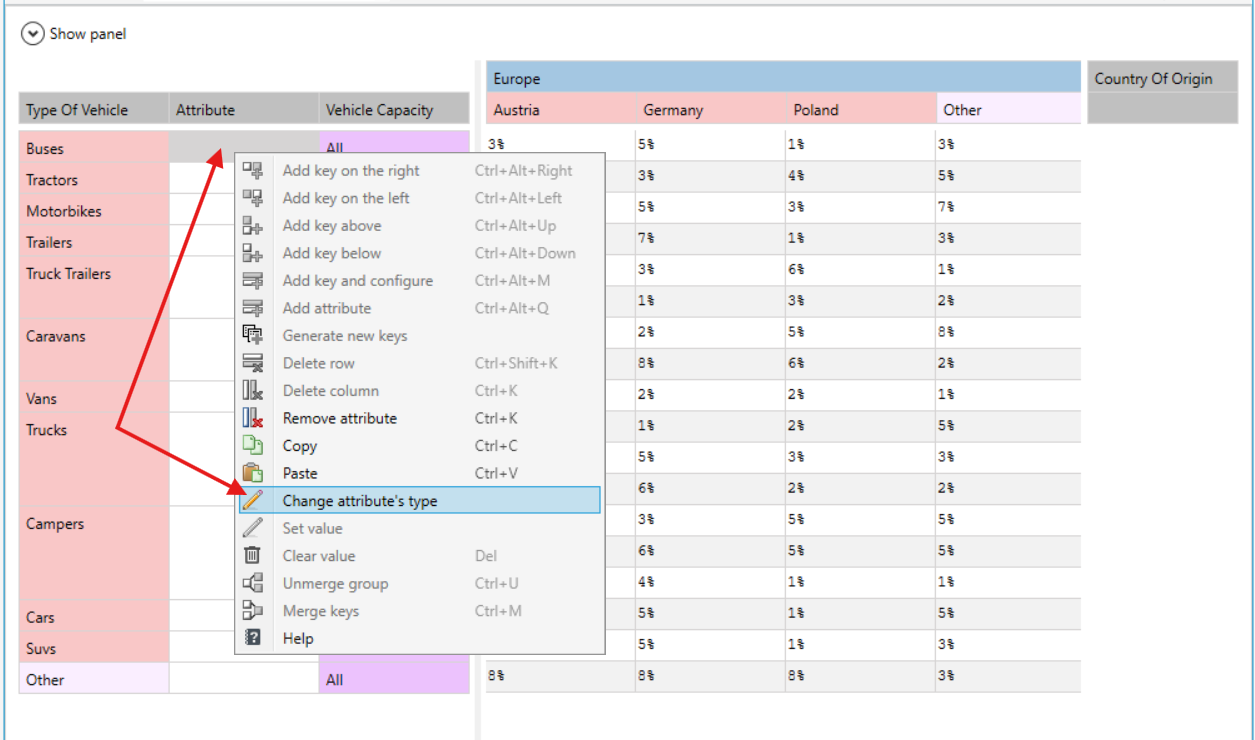Click the Add attribute icon
This screenshot has width=1255, height=740.
[253, 308]
